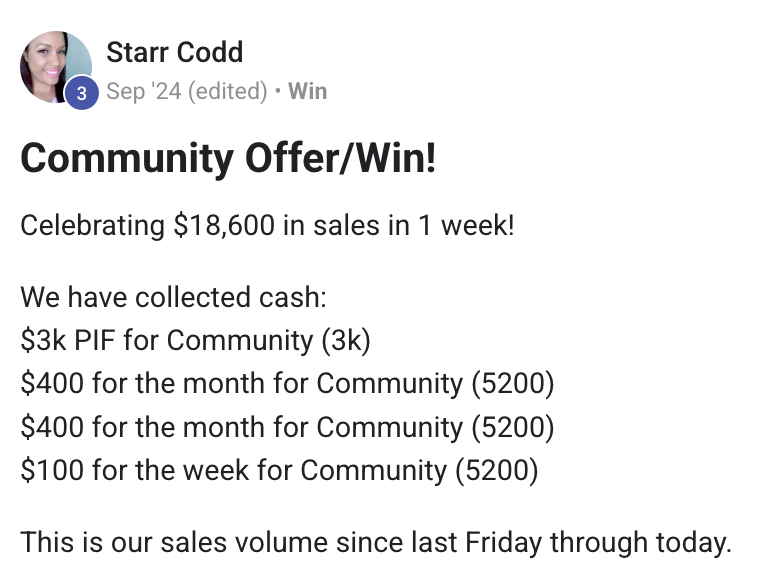Image resolution: width=766 pixels, height=580 pixels.
Task: Click the $18,600 sales amount
Action: coord(224,224)
